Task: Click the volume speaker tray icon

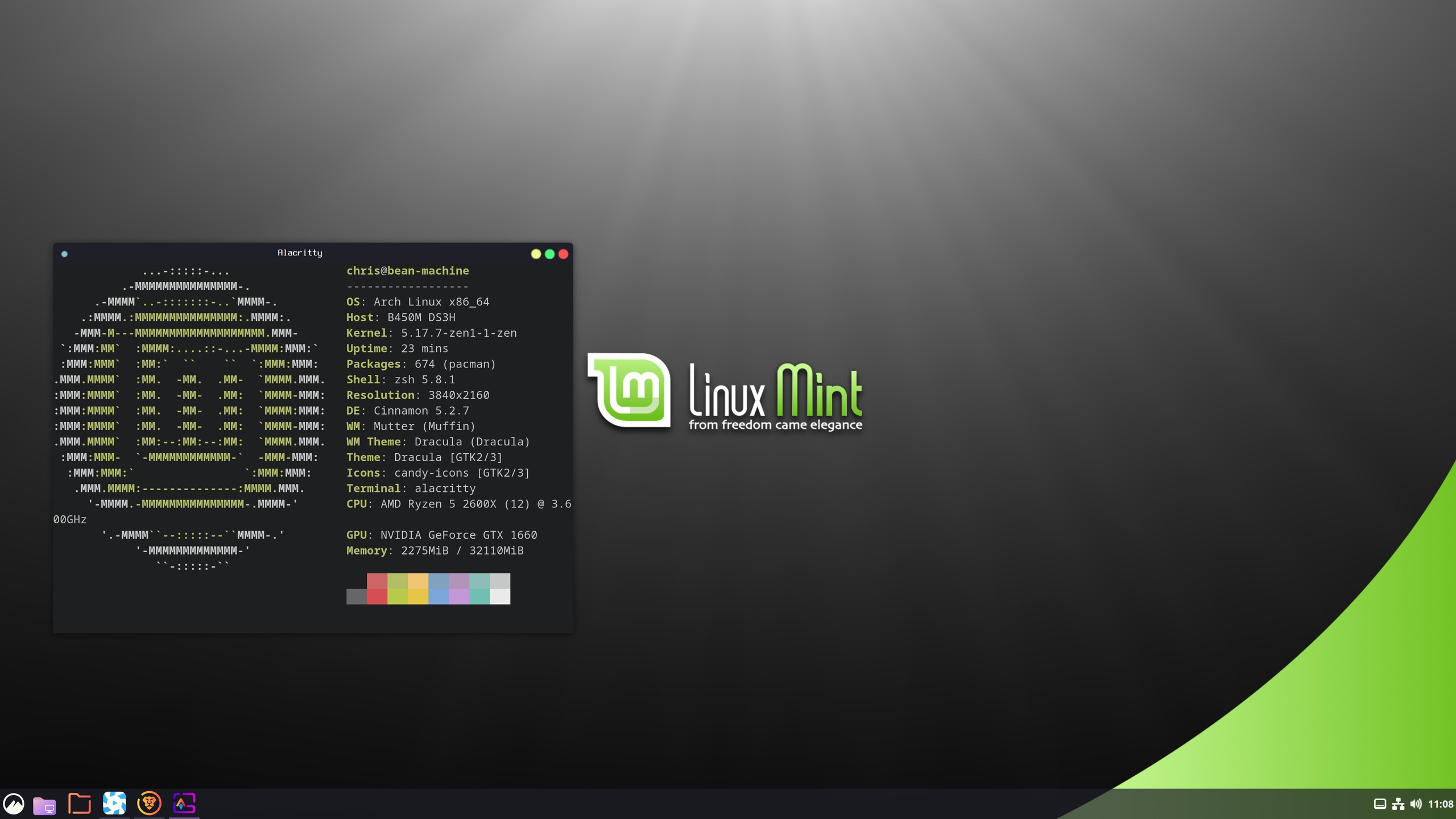Action: (x=1416, y=804)
